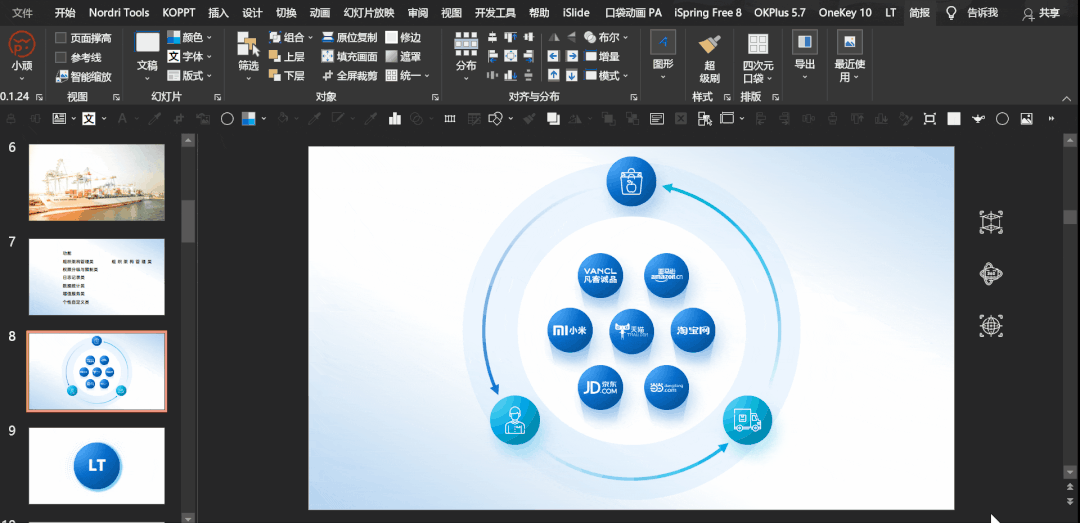Click the globe icon beside slide

tap(991, 325)
